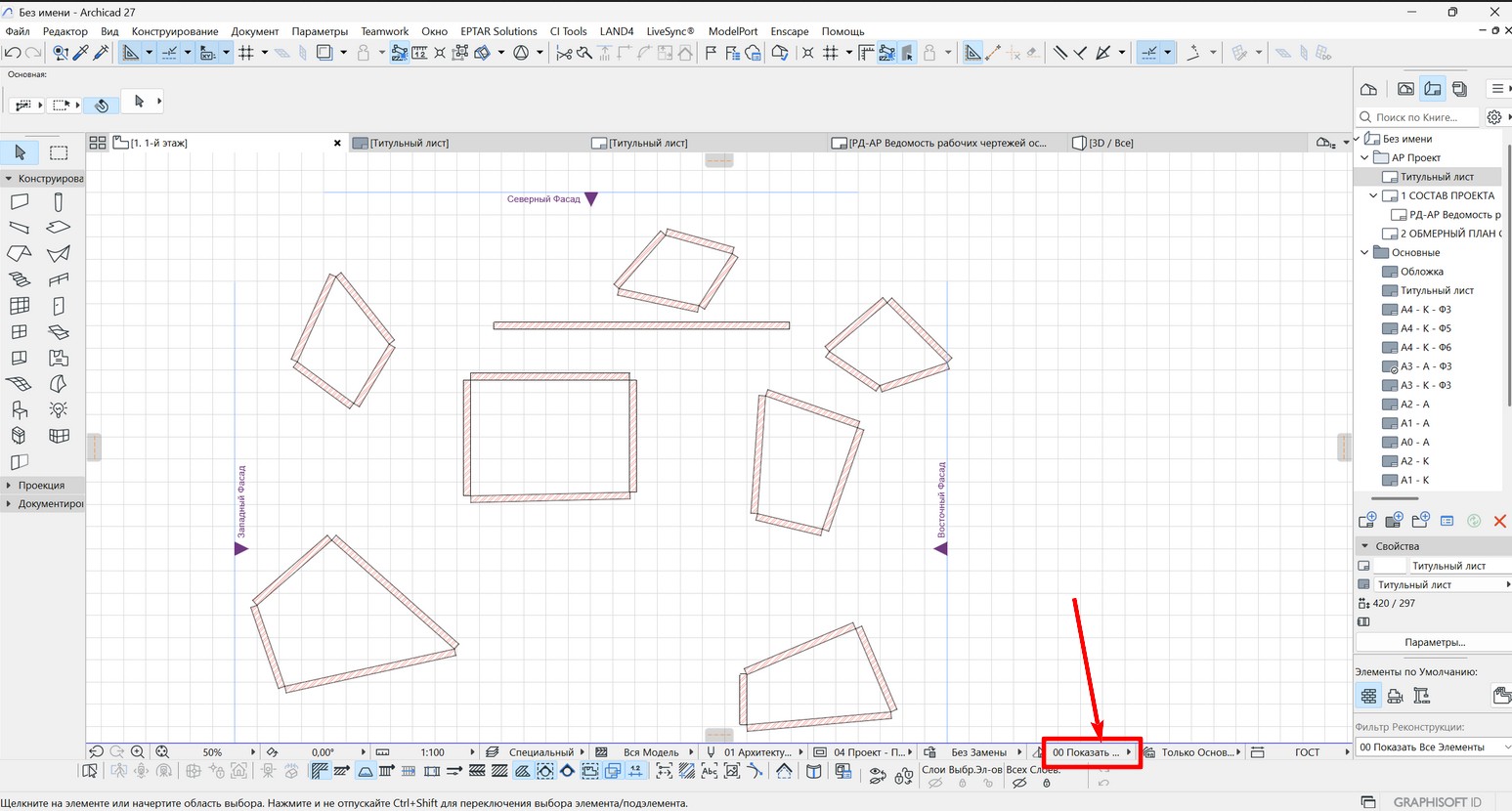Select the Marquee tool in toolbox
1512x811 pixels.
click(x=59, y=152)
